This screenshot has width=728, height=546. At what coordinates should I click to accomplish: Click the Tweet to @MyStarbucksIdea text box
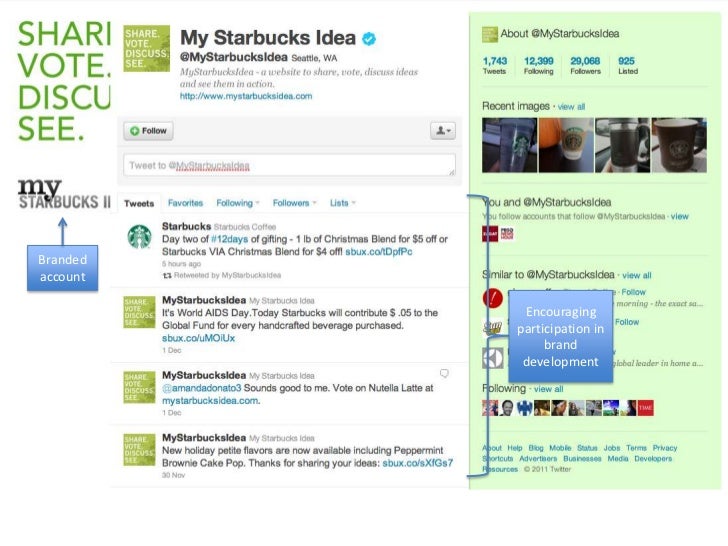pyautogui.click(x=289, y=165)
